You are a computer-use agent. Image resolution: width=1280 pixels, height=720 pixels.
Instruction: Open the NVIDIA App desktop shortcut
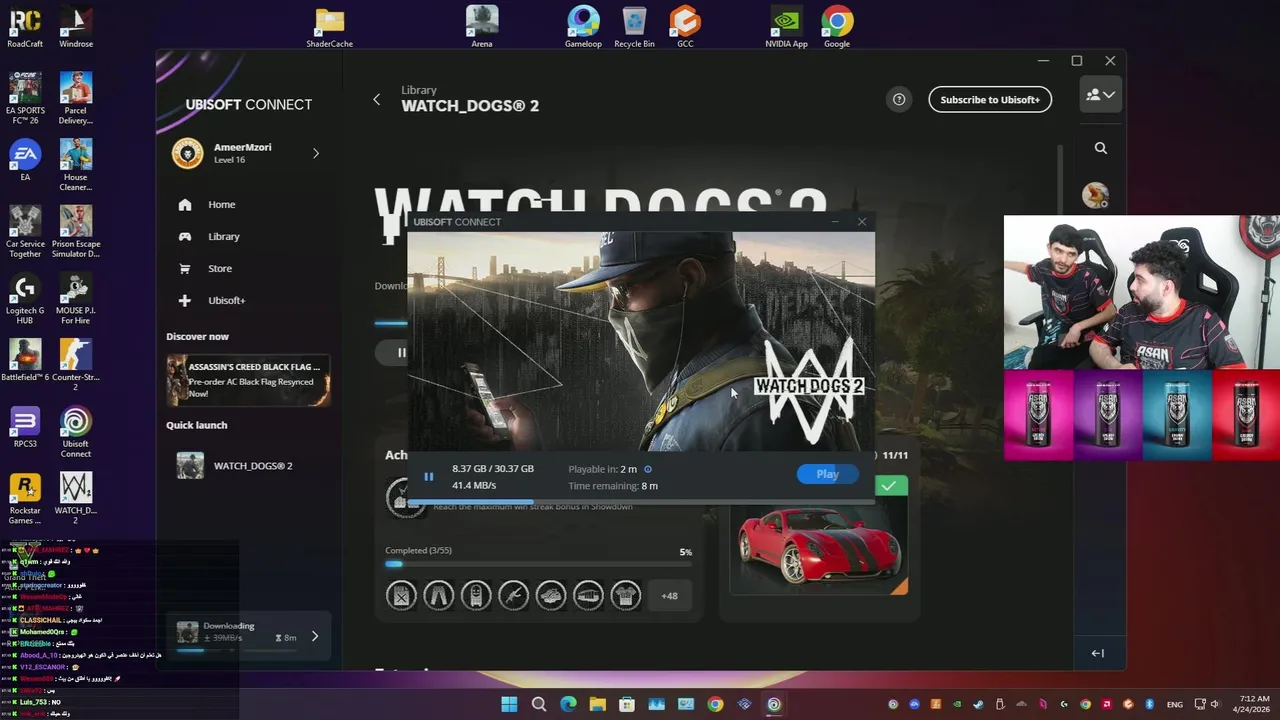pos(787,27)
